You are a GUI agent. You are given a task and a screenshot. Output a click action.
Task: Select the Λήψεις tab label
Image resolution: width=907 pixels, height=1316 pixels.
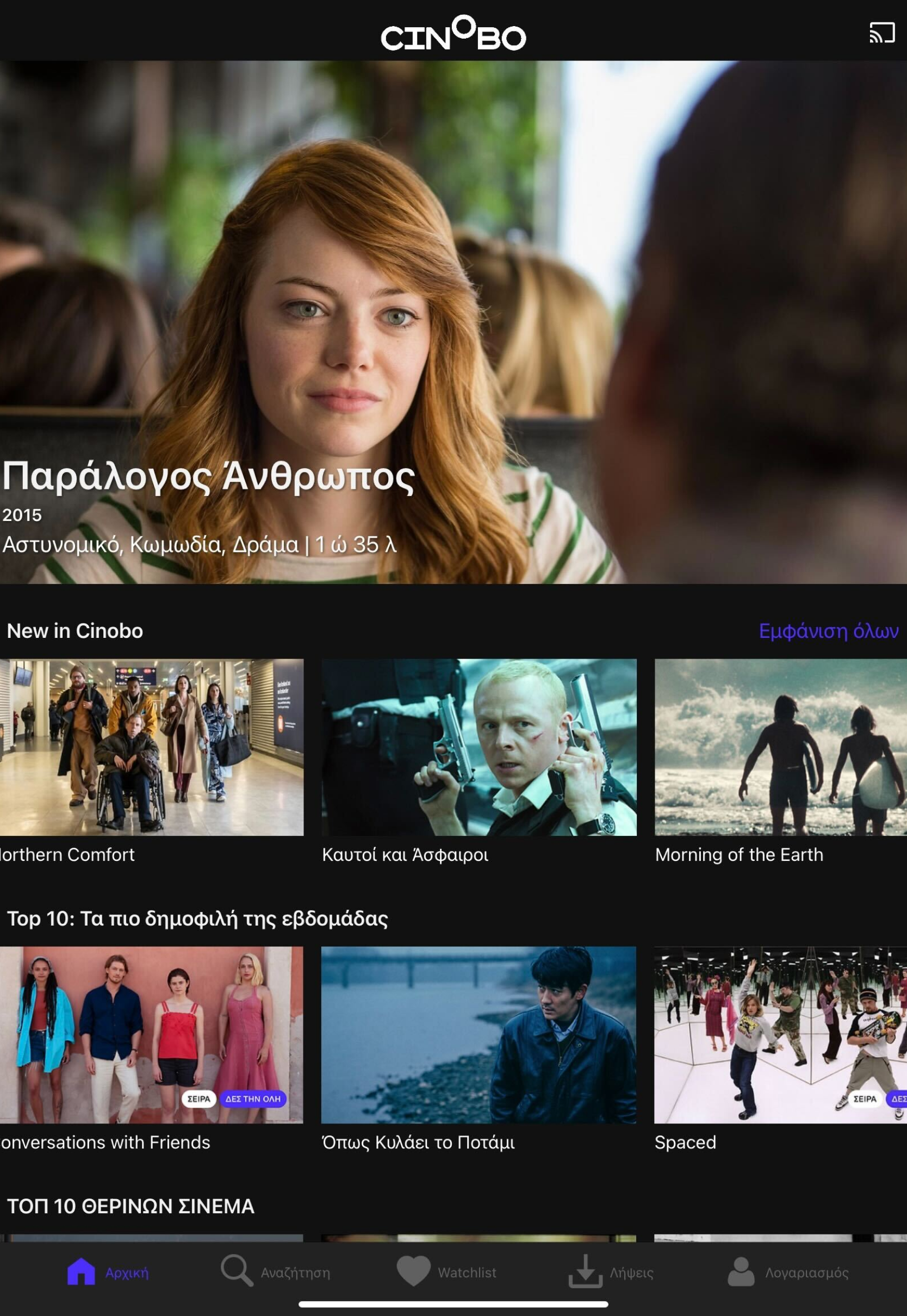coord(631,1273)
